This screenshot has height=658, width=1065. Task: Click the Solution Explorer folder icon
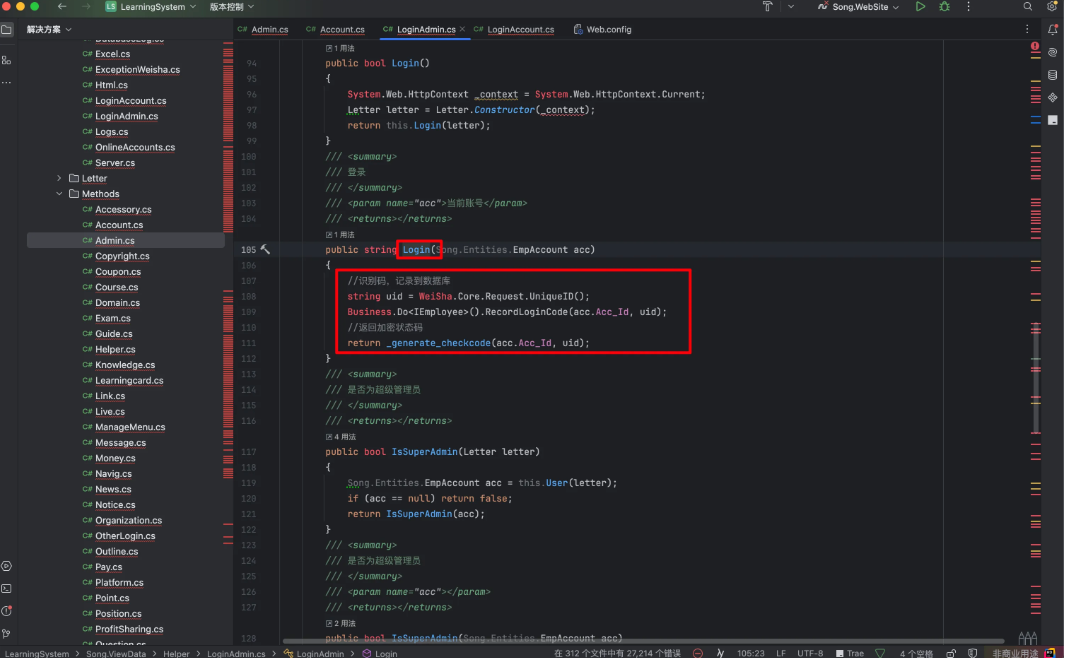(x=7, y=30)
